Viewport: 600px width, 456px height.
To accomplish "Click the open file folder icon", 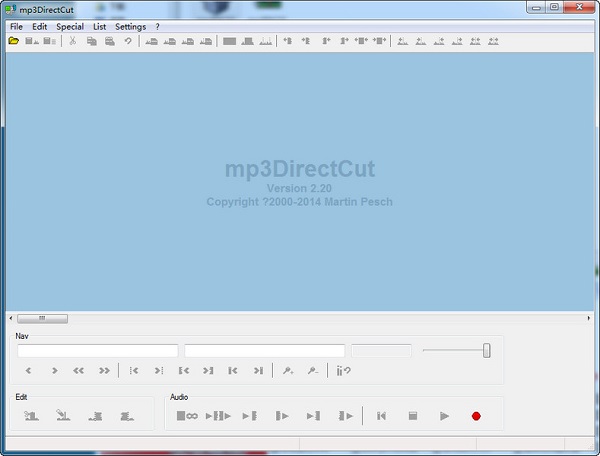I will tap(14, 41).
